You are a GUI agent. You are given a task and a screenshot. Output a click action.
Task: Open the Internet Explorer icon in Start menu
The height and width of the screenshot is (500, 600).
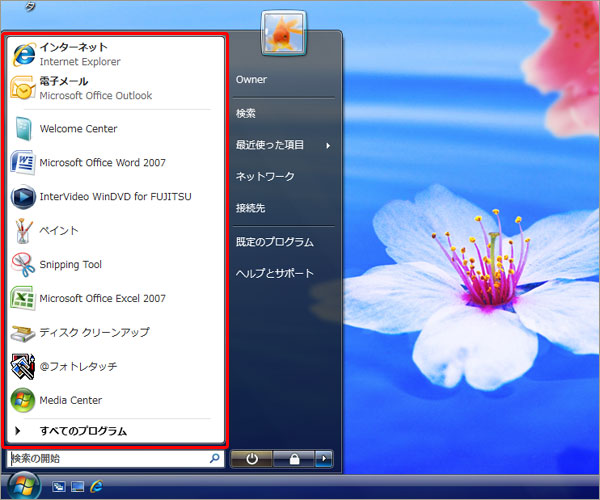coord(24,54)
